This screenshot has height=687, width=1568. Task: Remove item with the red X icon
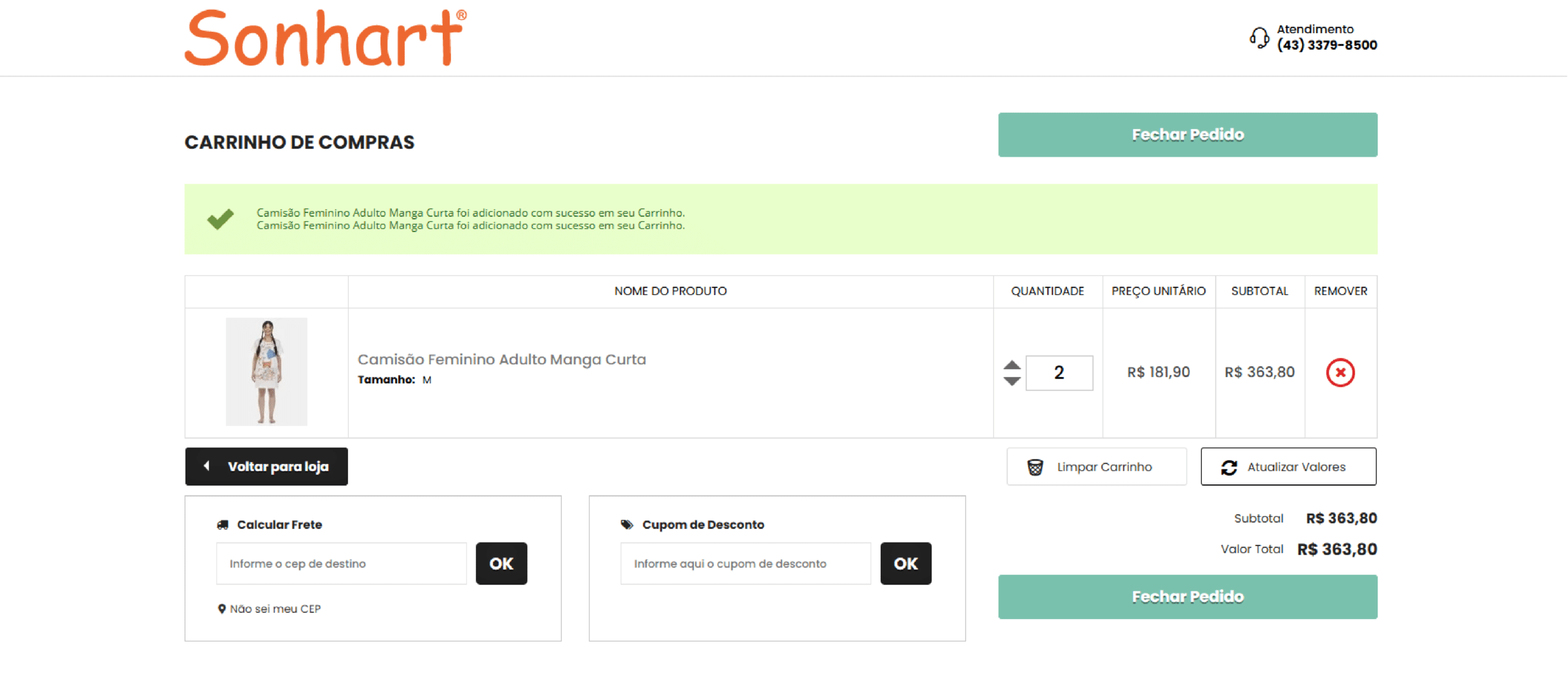[1340, 373]
